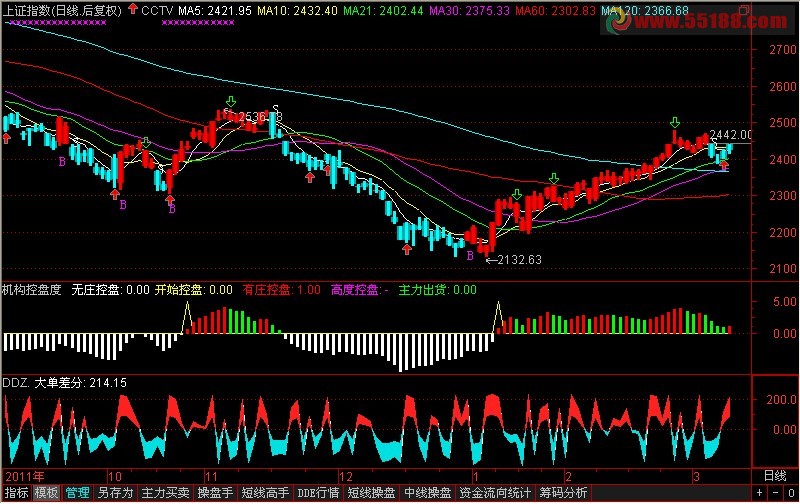Click month 12 on time axis
Viewport: 800px width, 504px height.
tap(346, 477)
